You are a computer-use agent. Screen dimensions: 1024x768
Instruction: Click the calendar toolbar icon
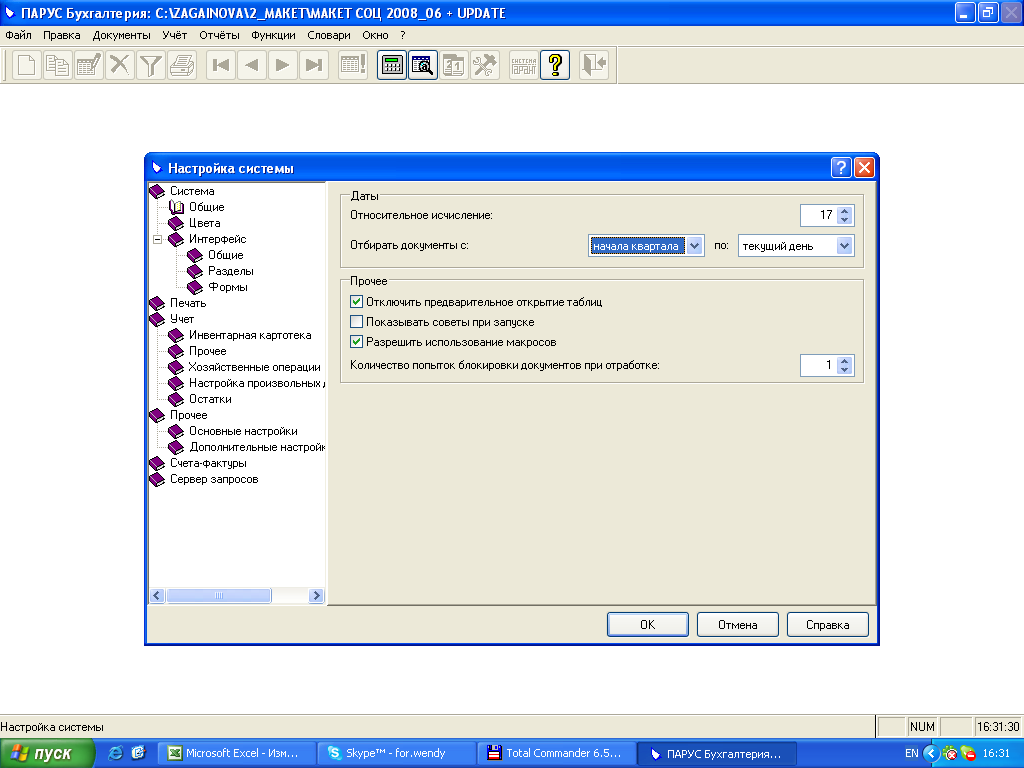(x=454, y=65)
